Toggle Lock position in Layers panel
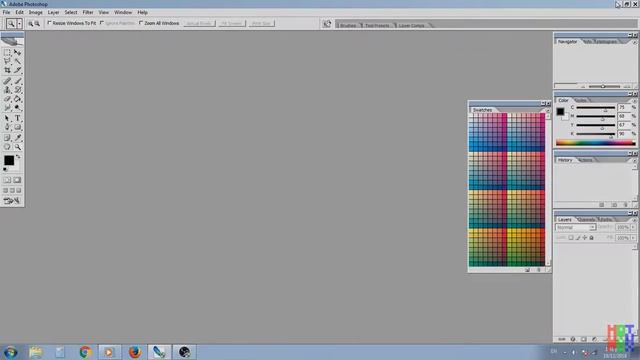Viewport: 640px width, 360px height. pyautogui.click(x=584, y=238)
